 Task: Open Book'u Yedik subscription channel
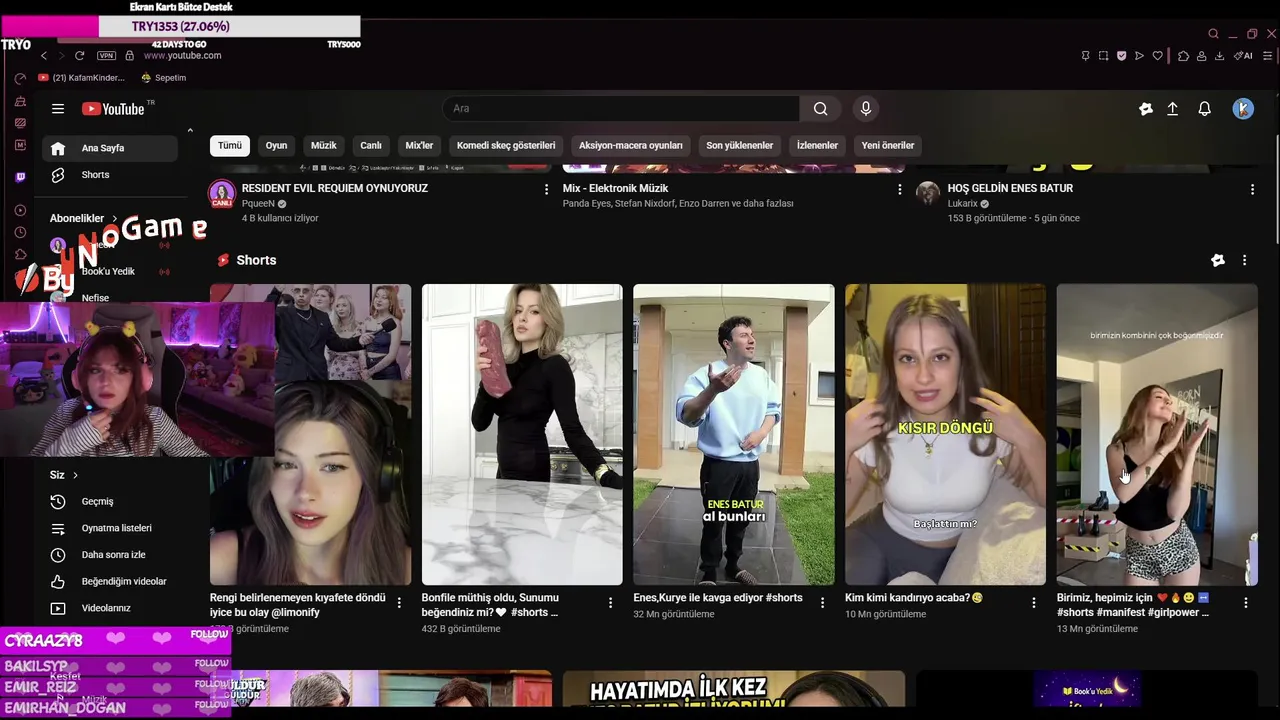(x=110, y=272)
